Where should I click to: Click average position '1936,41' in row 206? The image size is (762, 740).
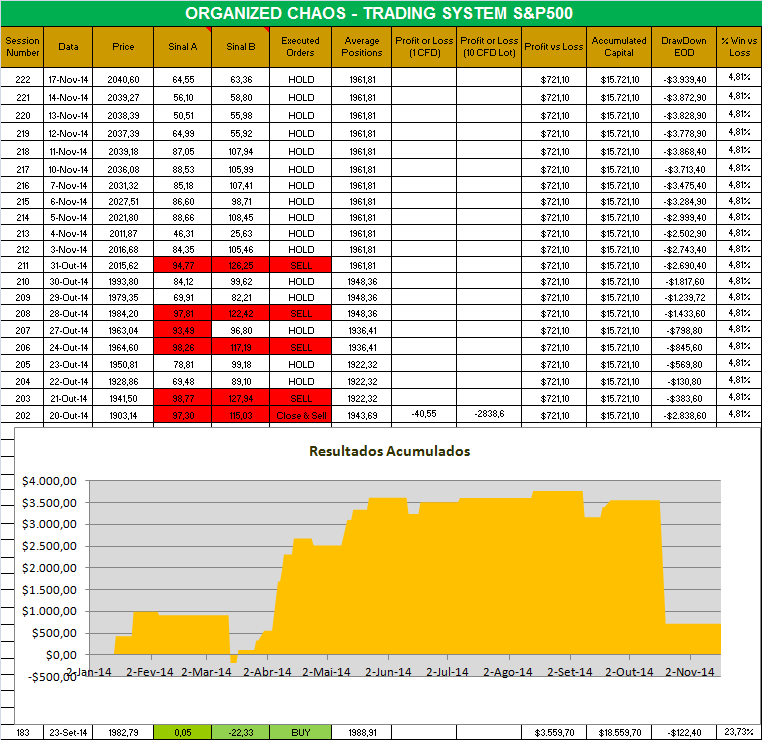pos(362,347)
